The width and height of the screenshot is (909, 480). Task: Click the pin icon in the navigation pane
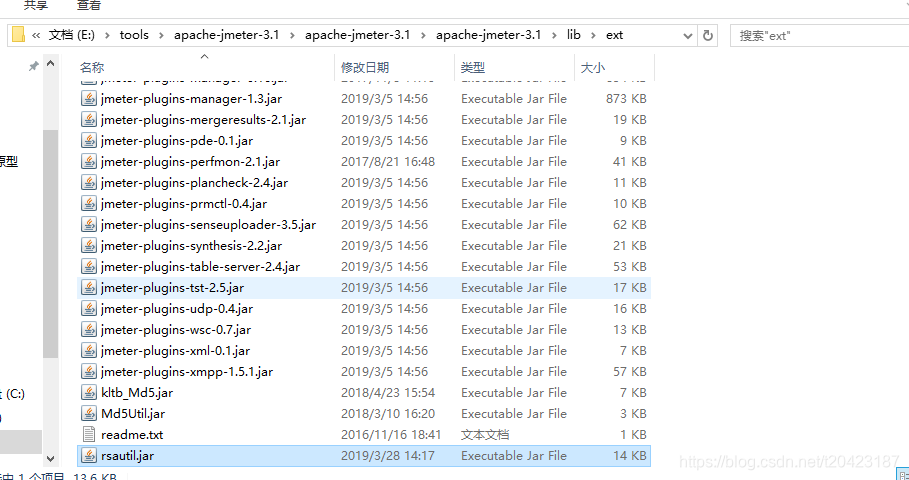tap(34, 66)
